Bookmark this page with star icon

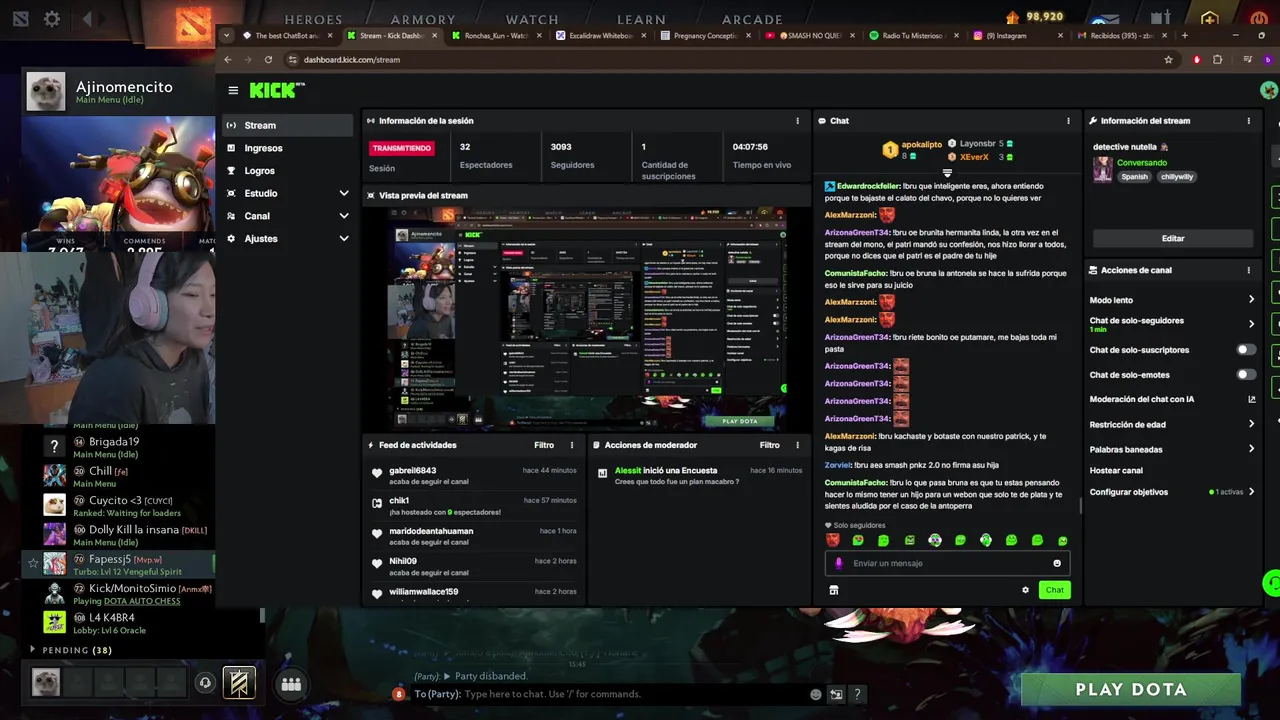coord(1168,59)
